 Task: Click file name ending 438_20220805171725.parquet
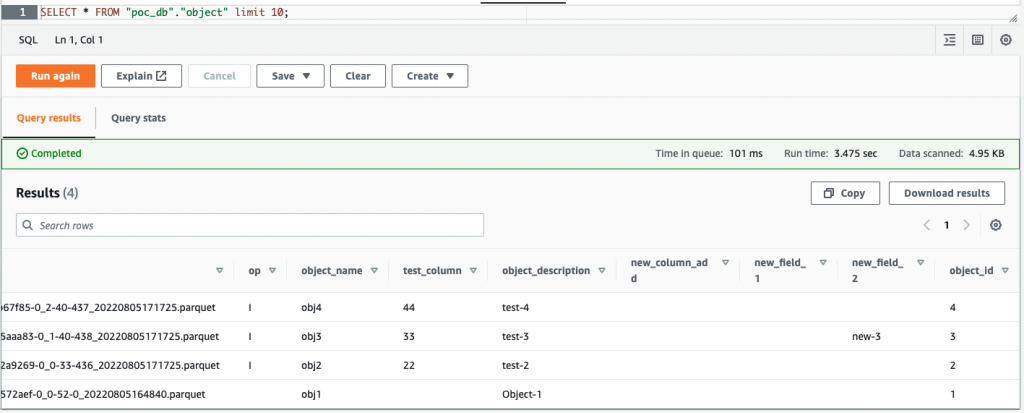click(110, 337)
